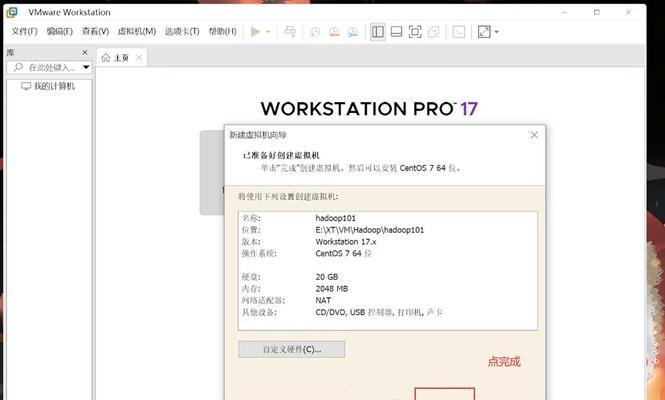Click the E:\XT\VM\Hadoop\hadoop101 location text

369,230
